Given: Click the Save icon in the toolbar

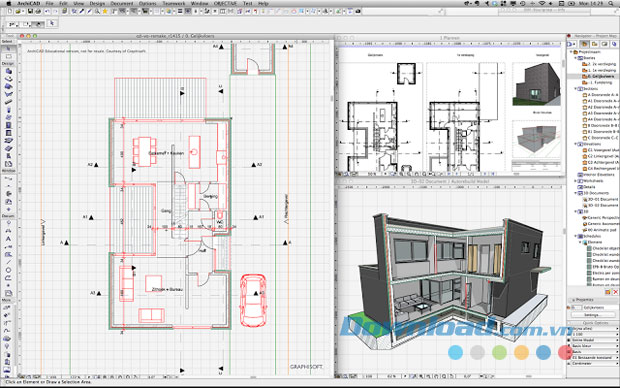Looking at the screenshot, I should (30, 12).
